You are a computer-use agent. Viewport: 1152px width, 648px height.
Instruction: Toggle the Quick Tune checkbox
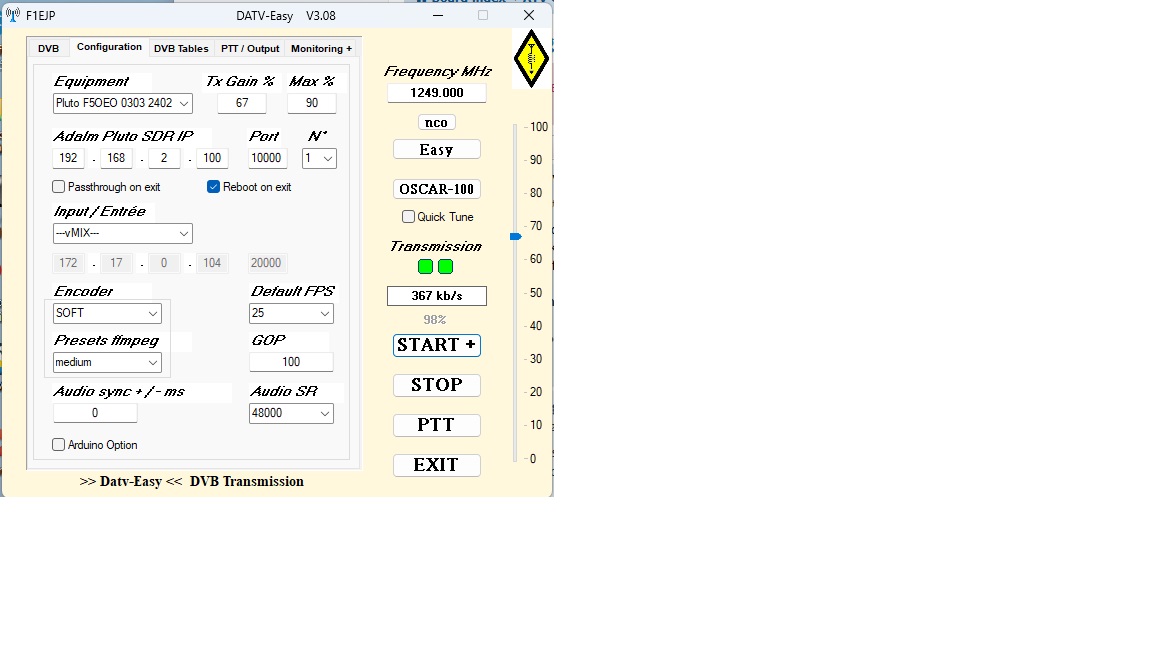click(408, 217)
